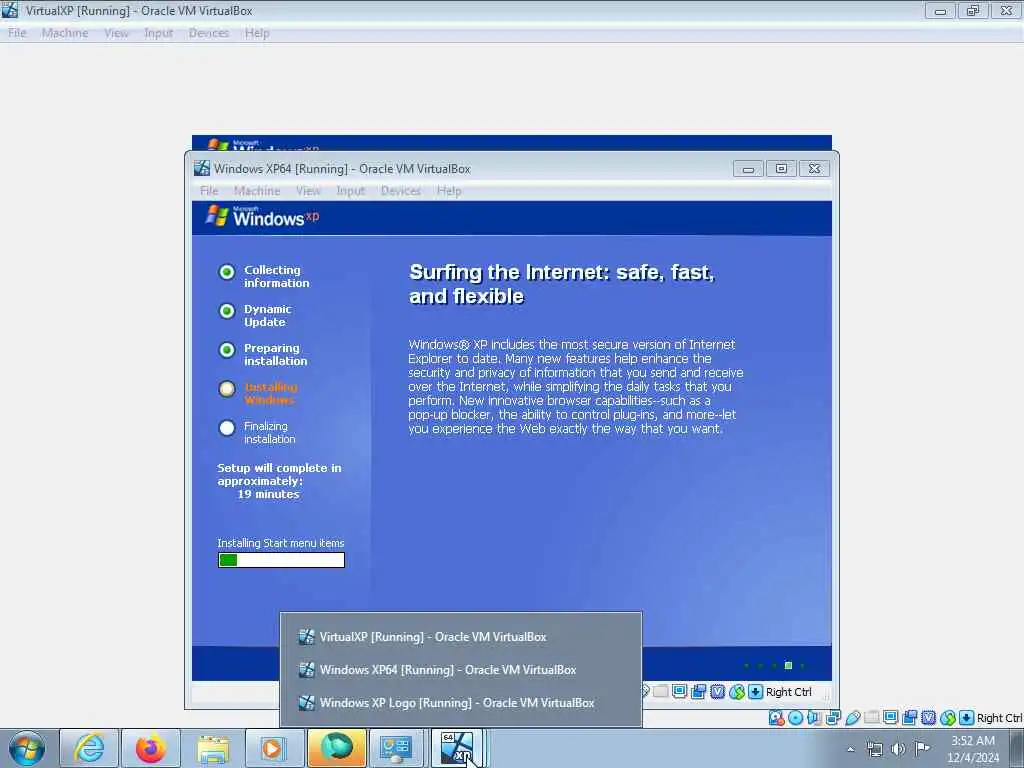Image resolution: width=1024 pixels, height=768 pixels.
Task: Open File menu of Windows XP64 window
Action: tap(209, 191)
